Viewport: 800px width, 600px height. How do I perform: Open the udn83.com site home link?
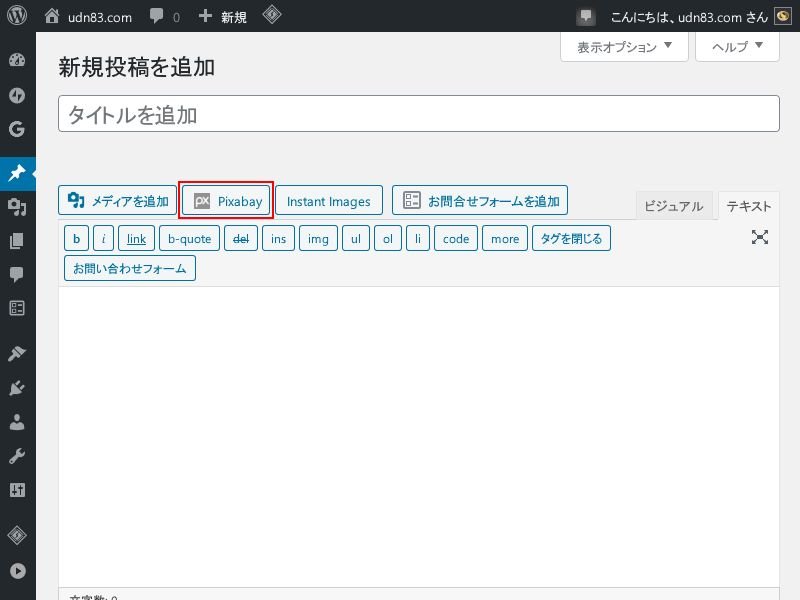[x=88, y=17]
